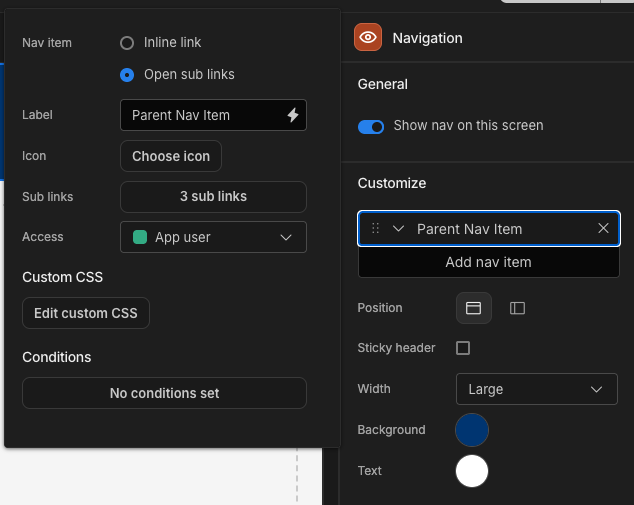Grab the drag handle on Parent Nav Item

(x=375, y=228)
